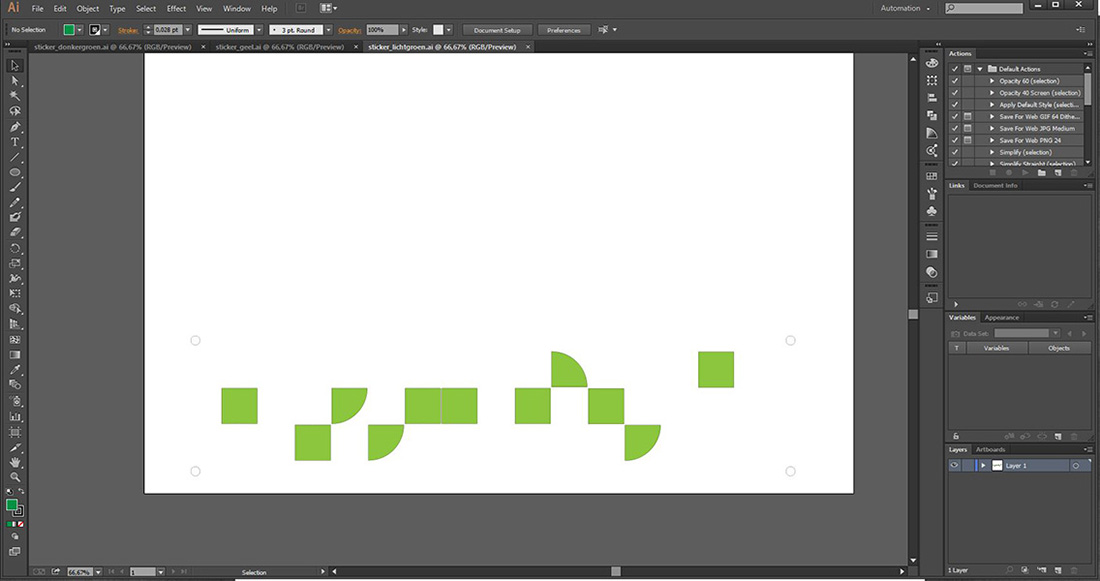Activate the Type tool

pyautogui.click(x=15, y=142)
